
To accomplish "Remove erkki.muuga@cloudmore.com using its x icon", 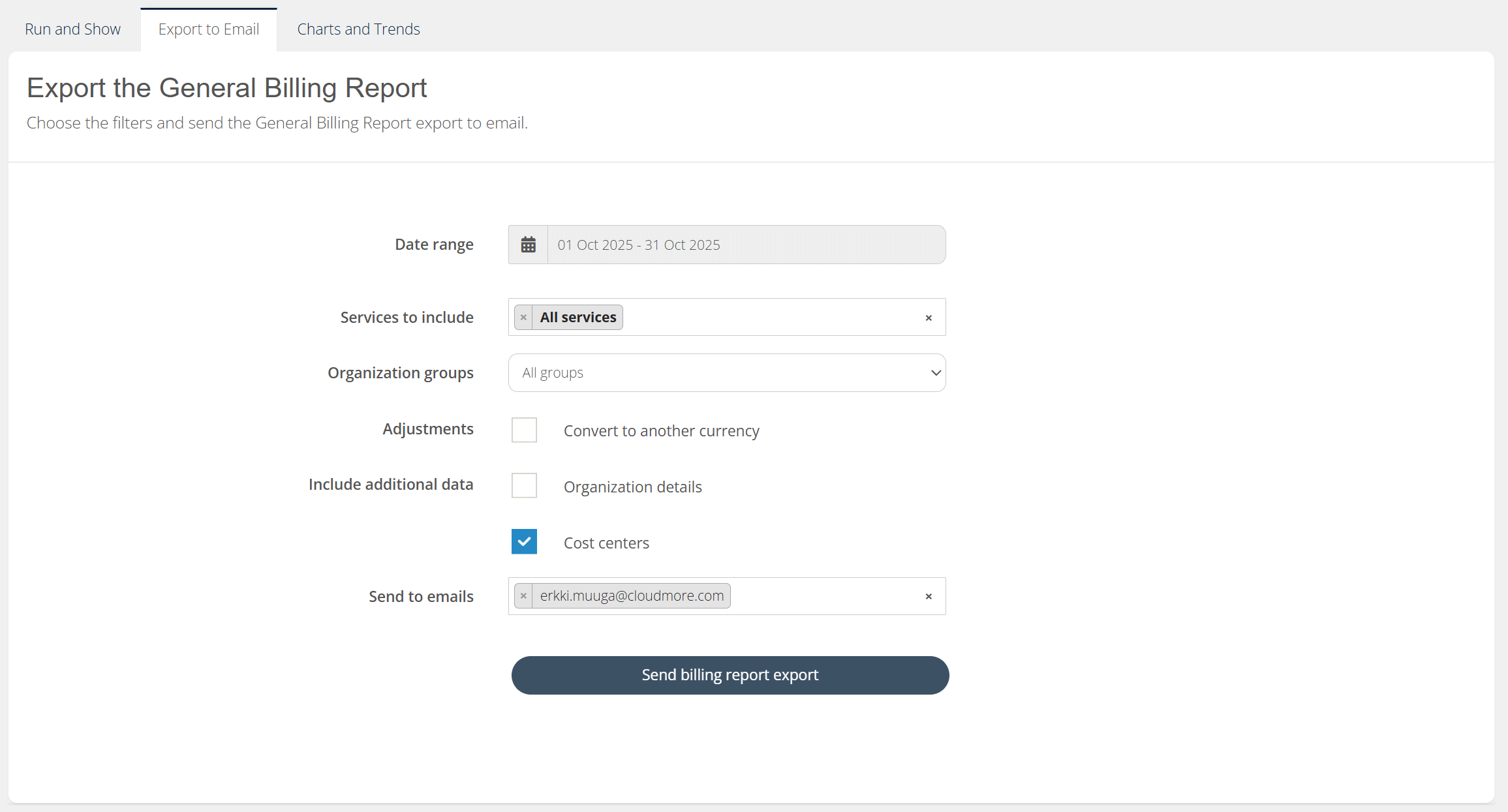I will 523,595.
